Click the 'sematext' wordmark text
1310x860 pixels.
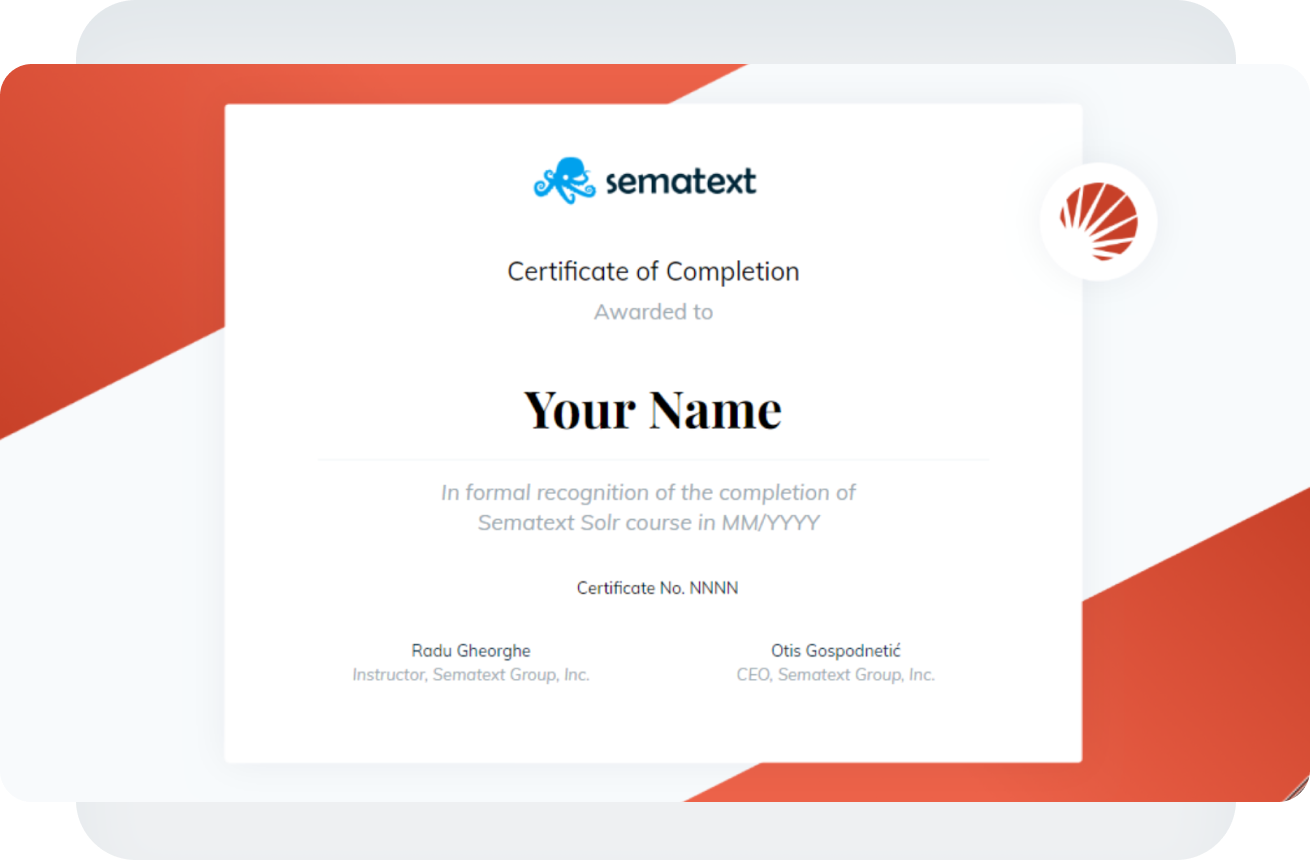point(681,182)
